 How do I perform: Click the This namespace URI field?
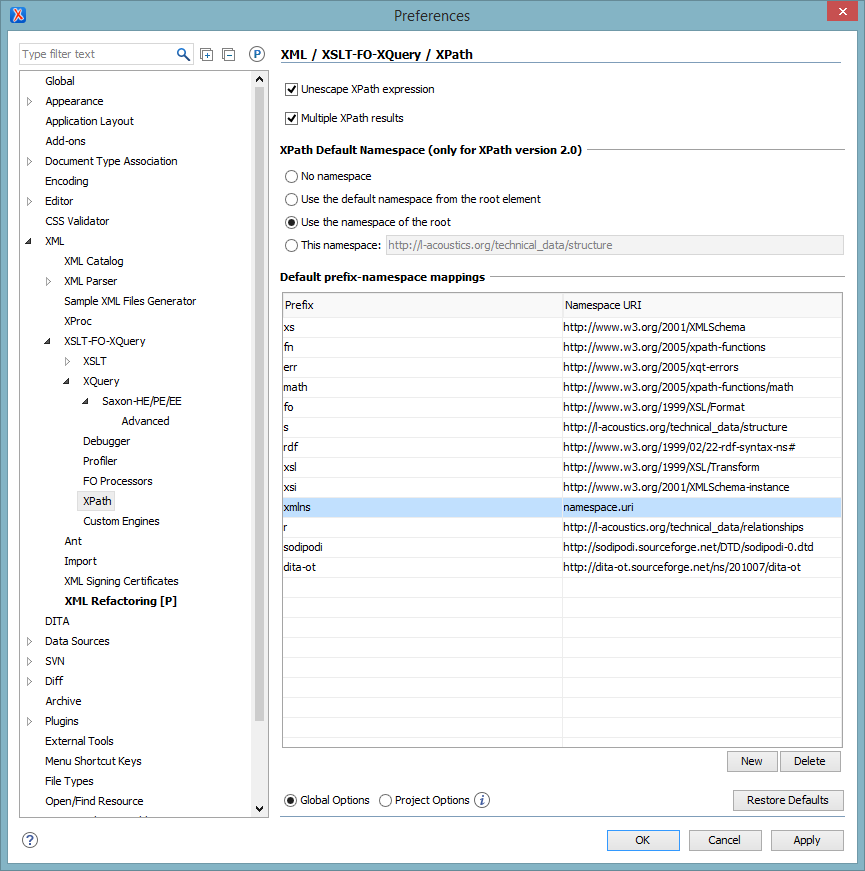(x=614, y=245)
